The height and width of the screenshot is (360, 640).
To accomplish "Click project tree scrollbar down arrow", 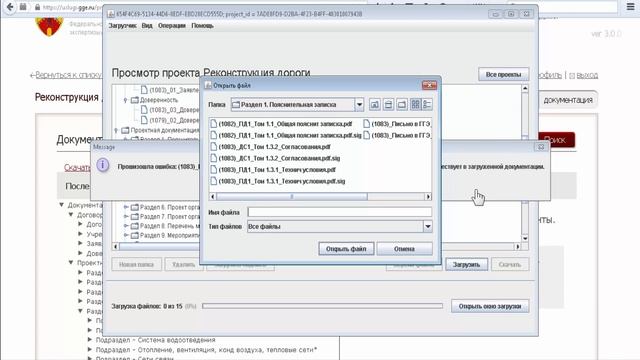I will [x=525, y=238].
